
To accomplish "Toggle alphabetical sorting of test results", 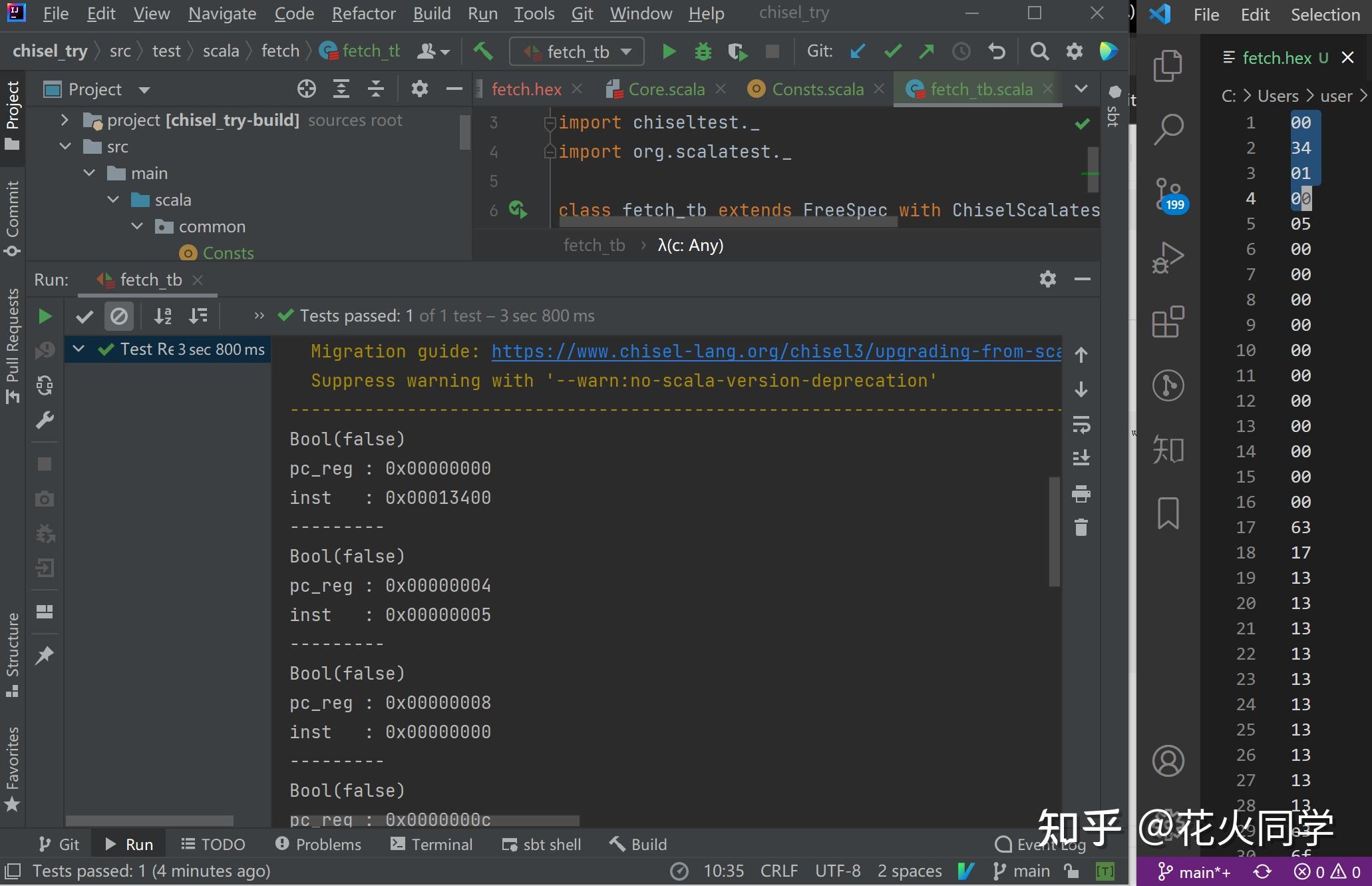I will click(x=162, y=316).
